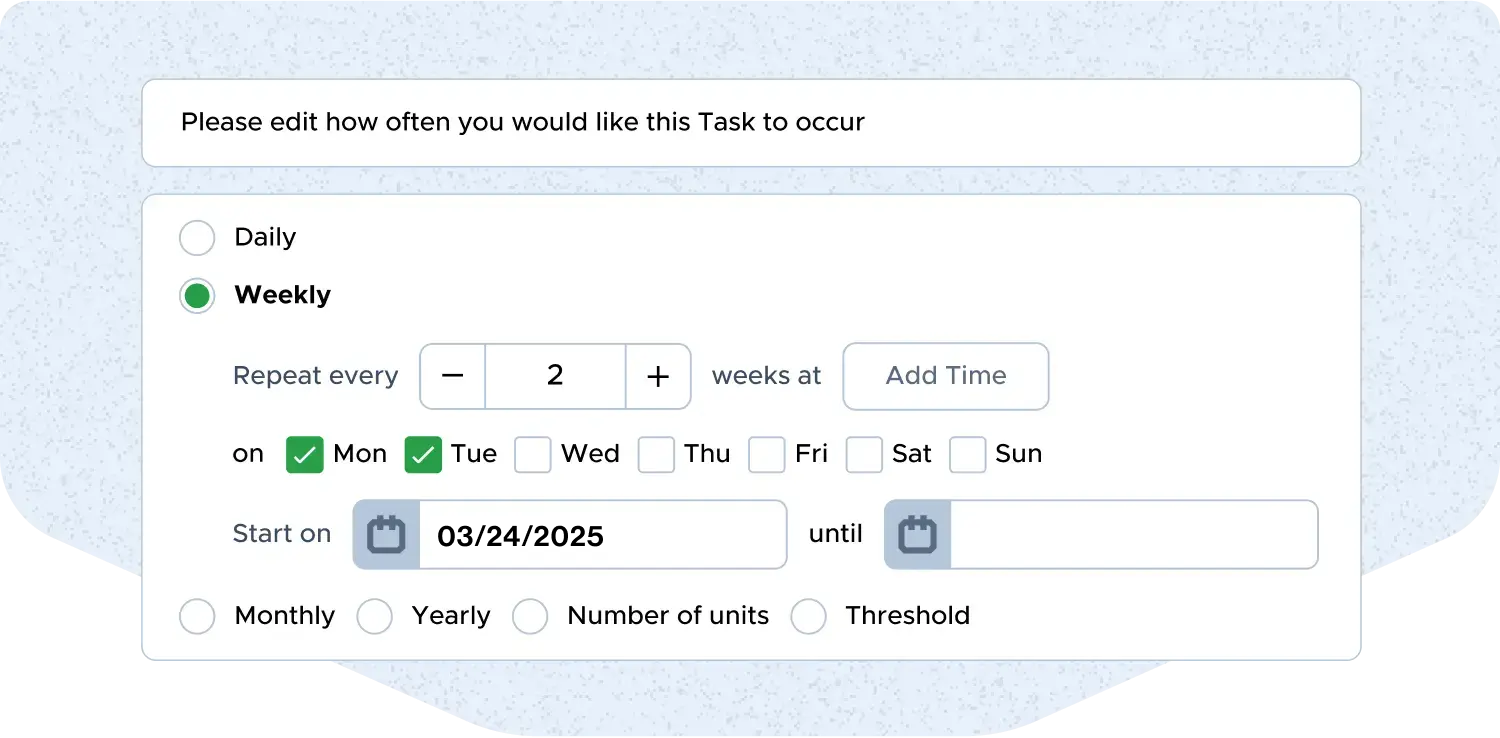Check the Fri day box

click(x=767, y=455)
